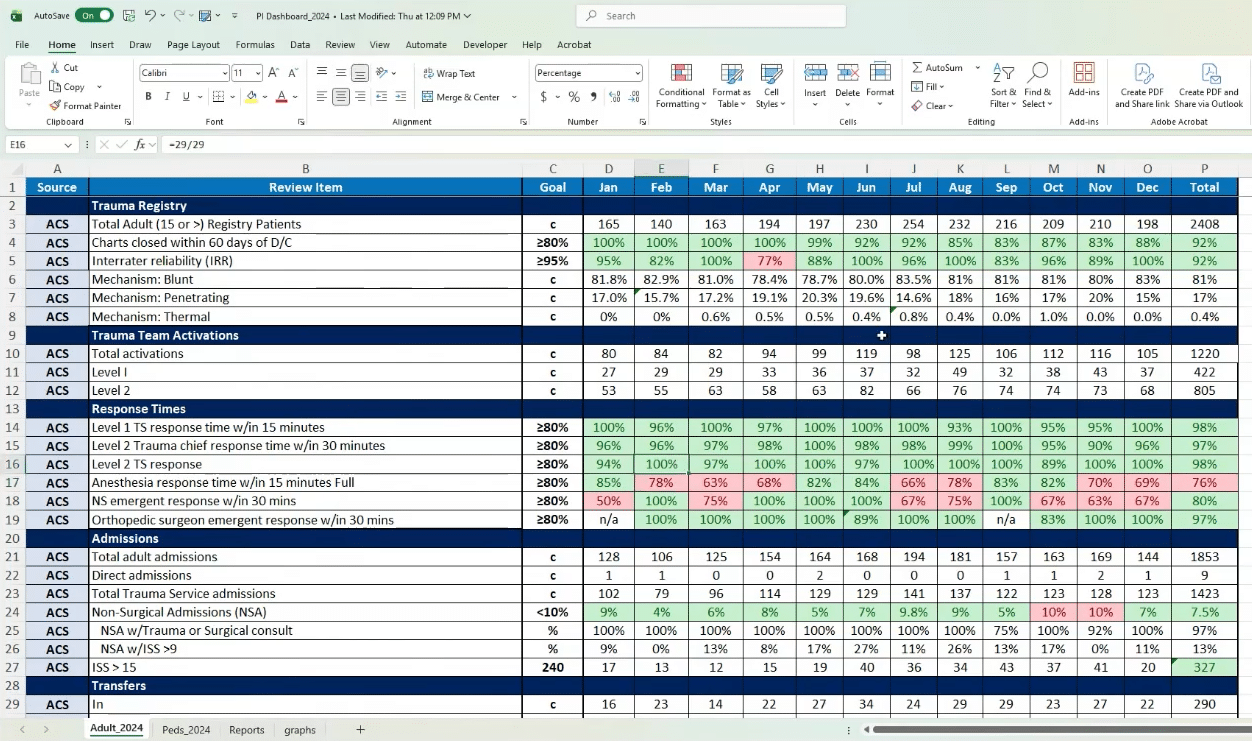Expand the Merge & Center arrow
Image resolution: width=1252 pixels, height=741 pixels.
(x=514, y=97)
